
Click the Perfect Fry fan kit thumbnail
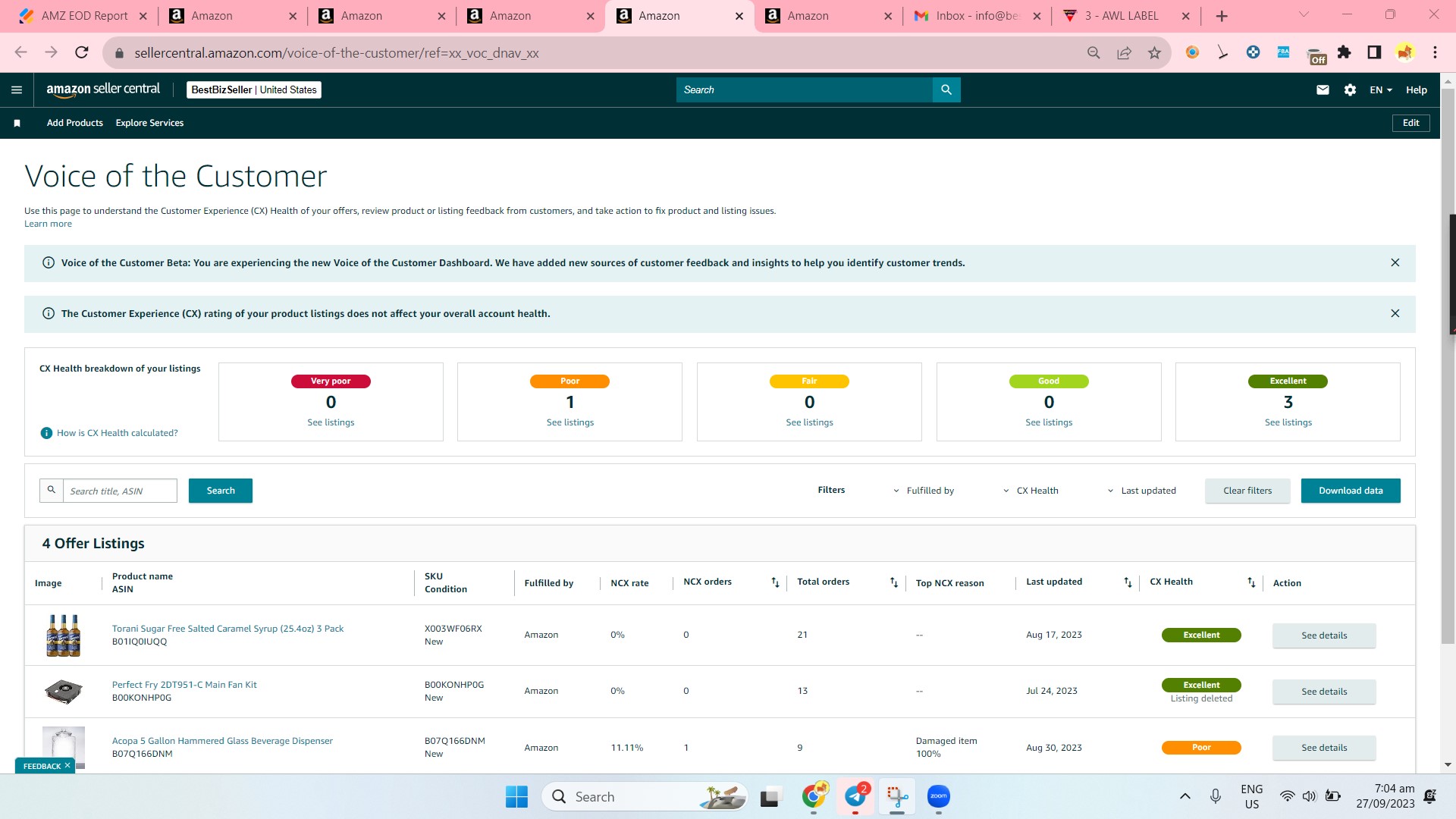64,692
